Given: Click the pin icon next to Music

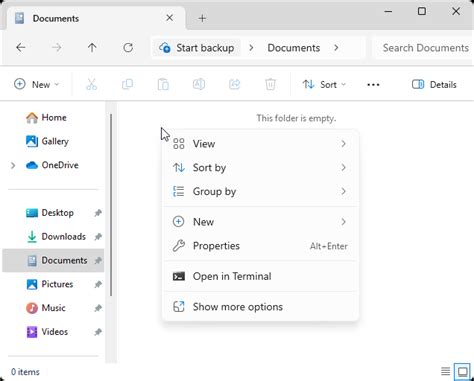Looking at the screenshot, I should (x=98, y=308).
